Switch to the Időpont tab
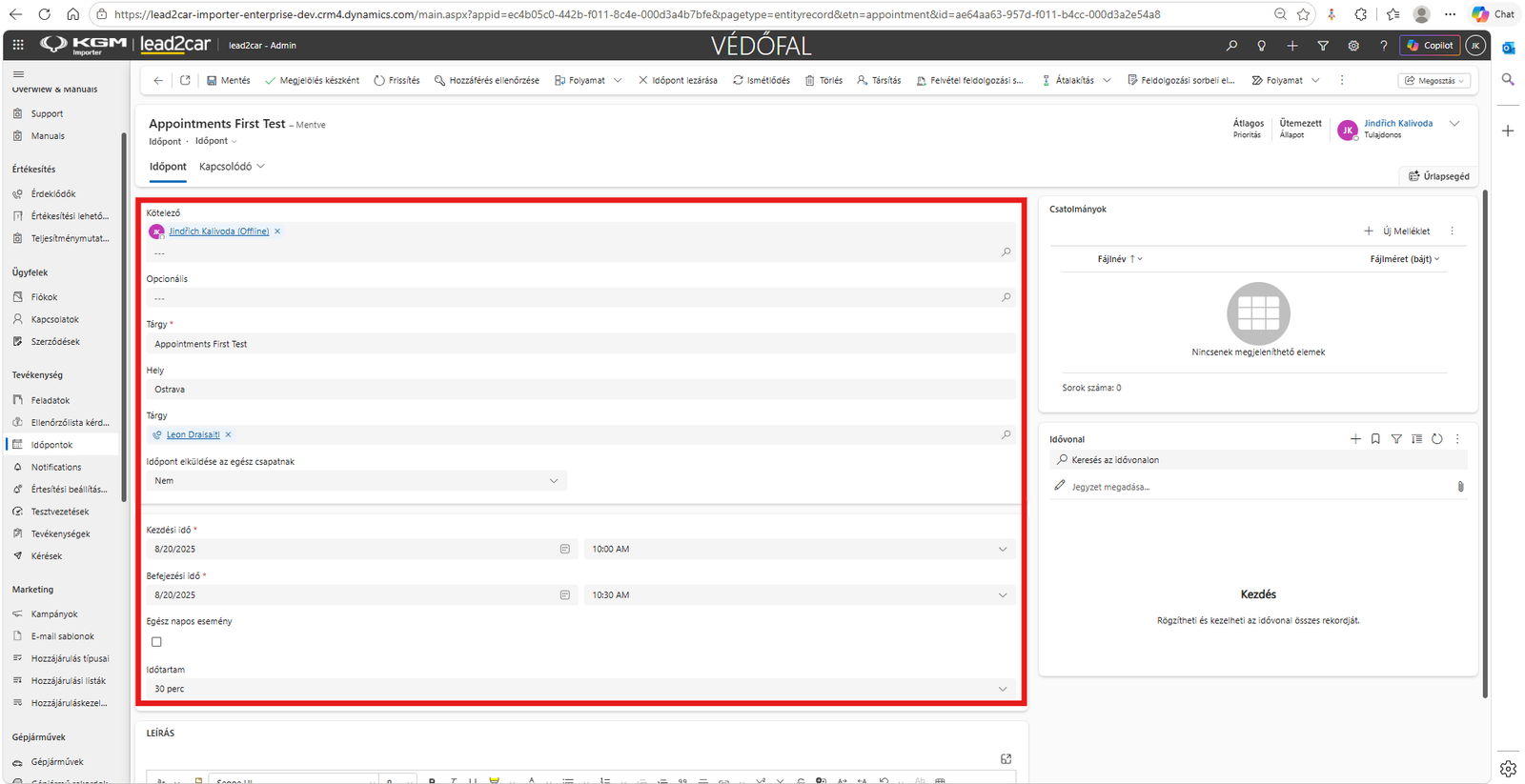1525x784 pixels. point(168,167)
